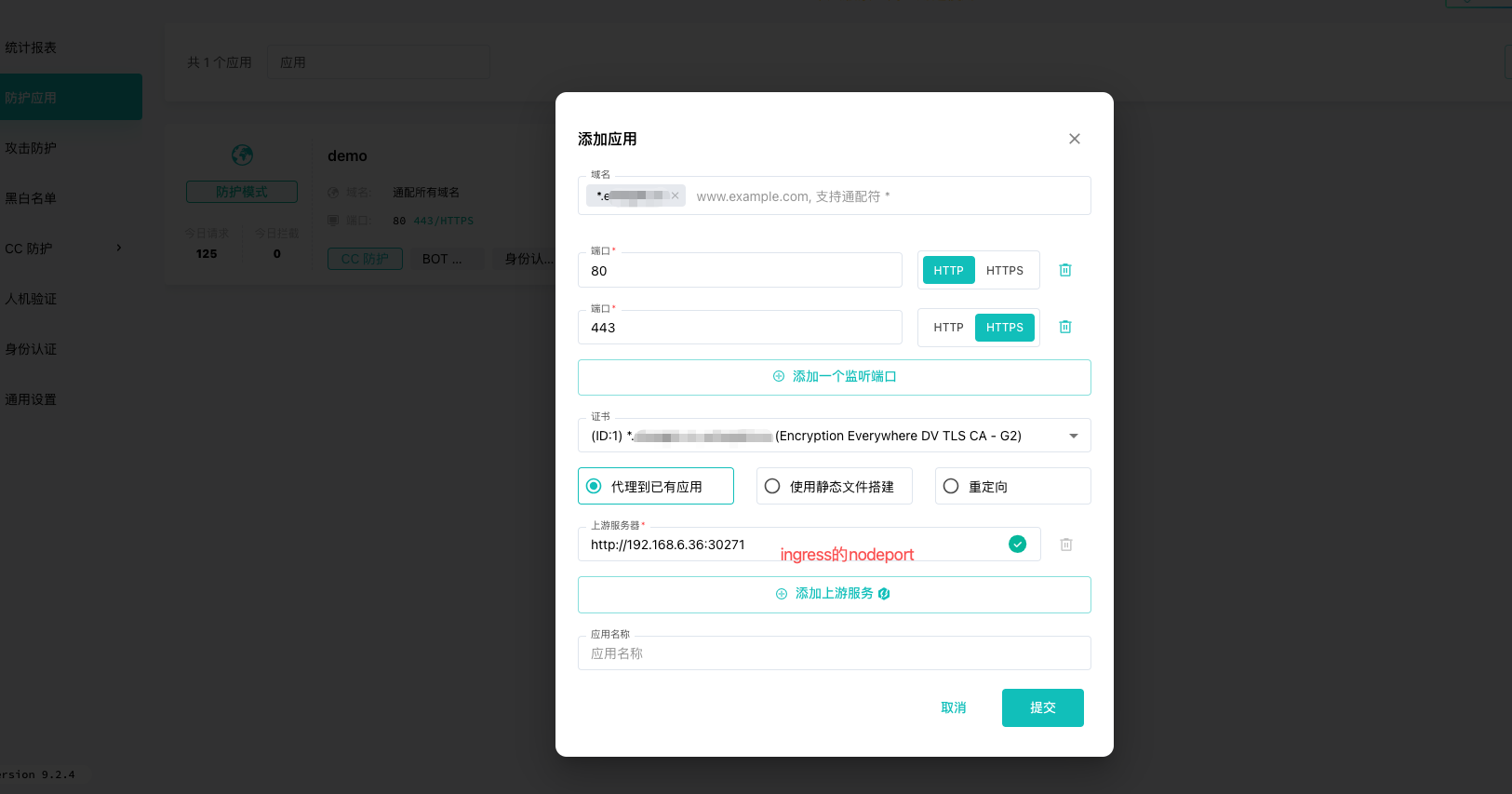Screen dimensions: 1512x794
Task: Click the 今日请求 count 125
Action: tap(207, 253)
